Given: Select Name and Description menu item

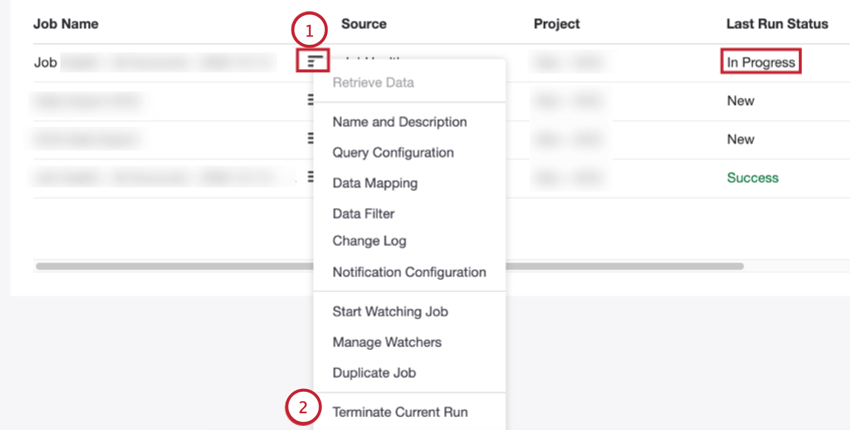Looking at the screenshot, I should 399,122.
